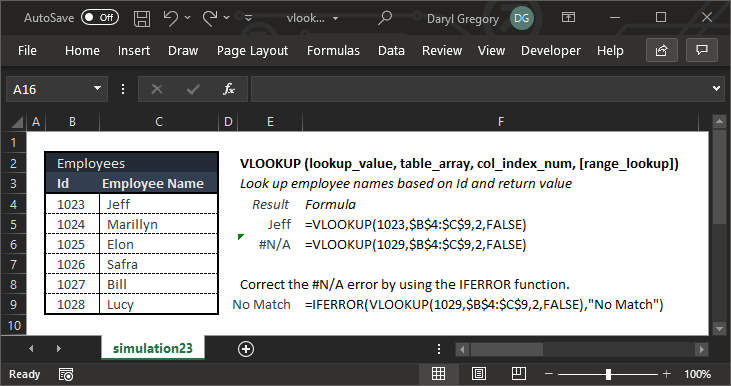This screenshot has height=386, width=731.
Task: Click the Employees table title cell
Action: [131, 163]
